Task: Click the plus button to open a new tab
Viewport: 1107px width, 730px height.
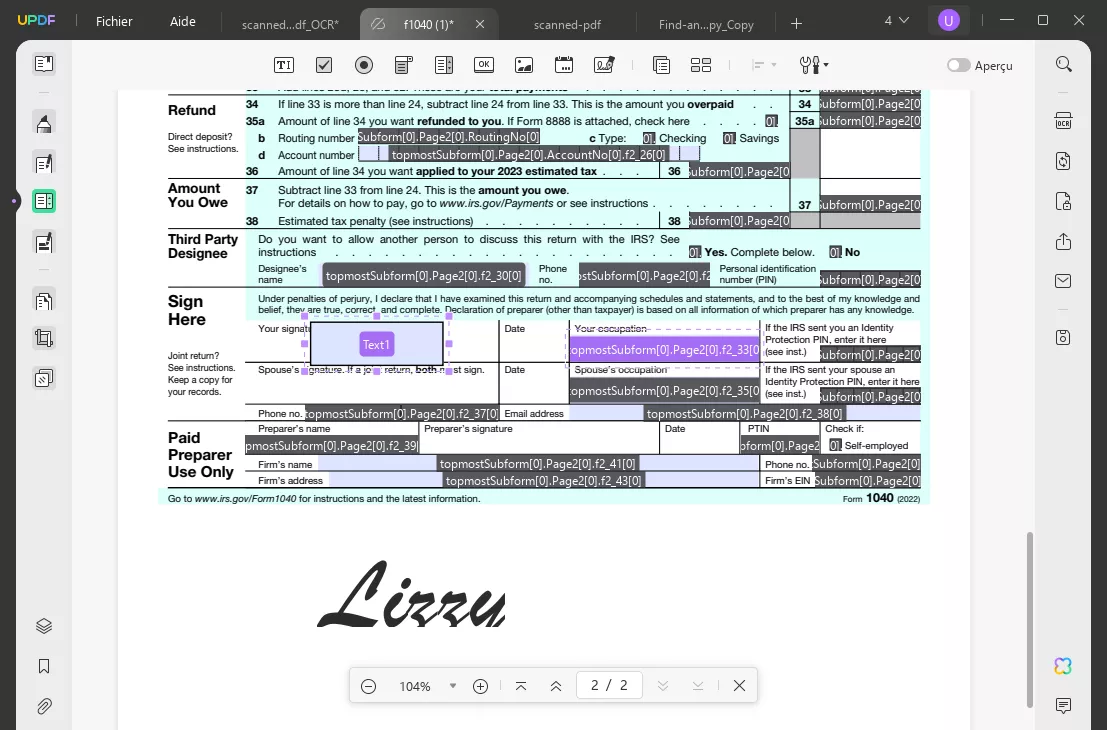Action: point(793,21)
